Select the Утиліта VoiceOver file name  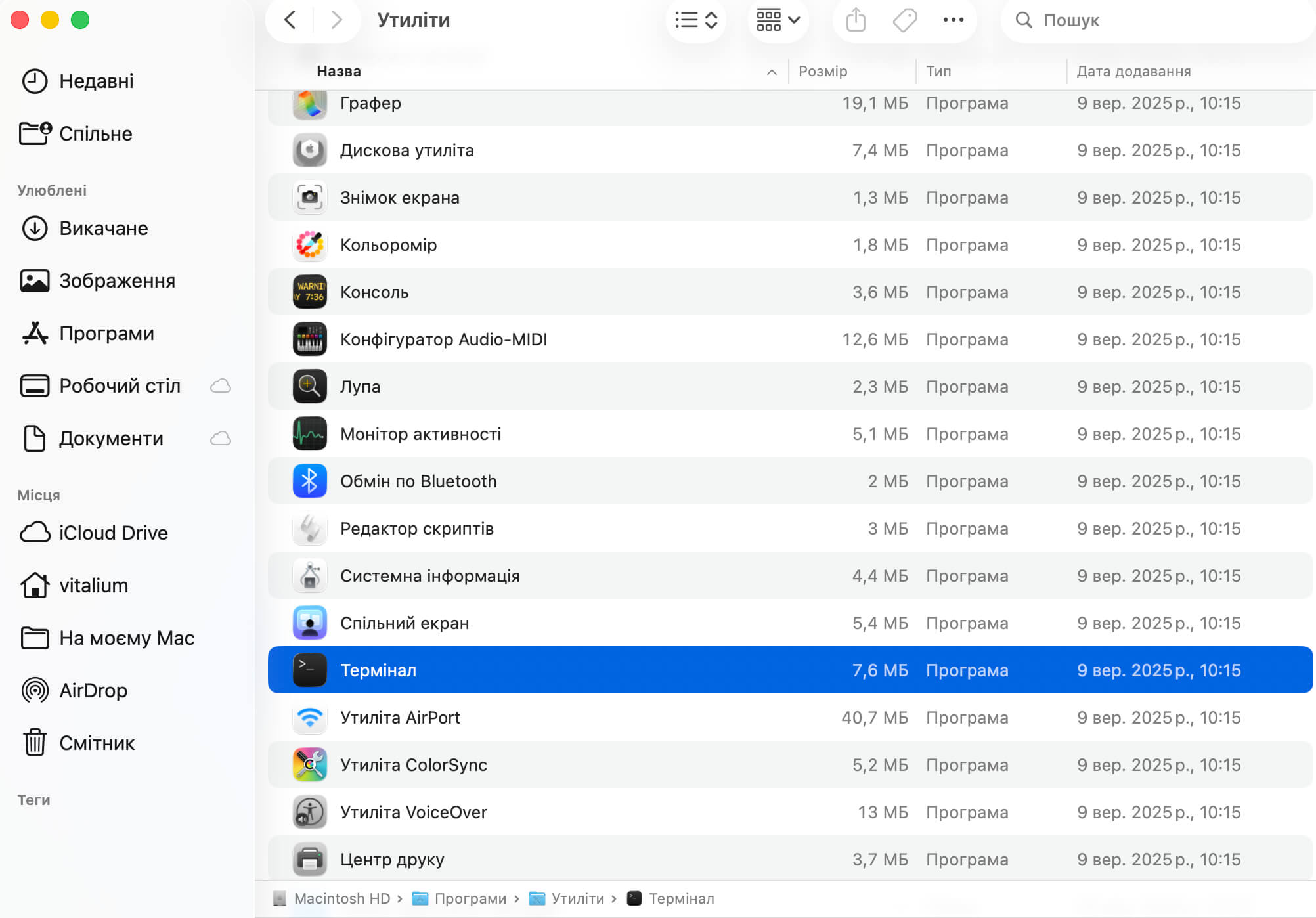point(414,812)
